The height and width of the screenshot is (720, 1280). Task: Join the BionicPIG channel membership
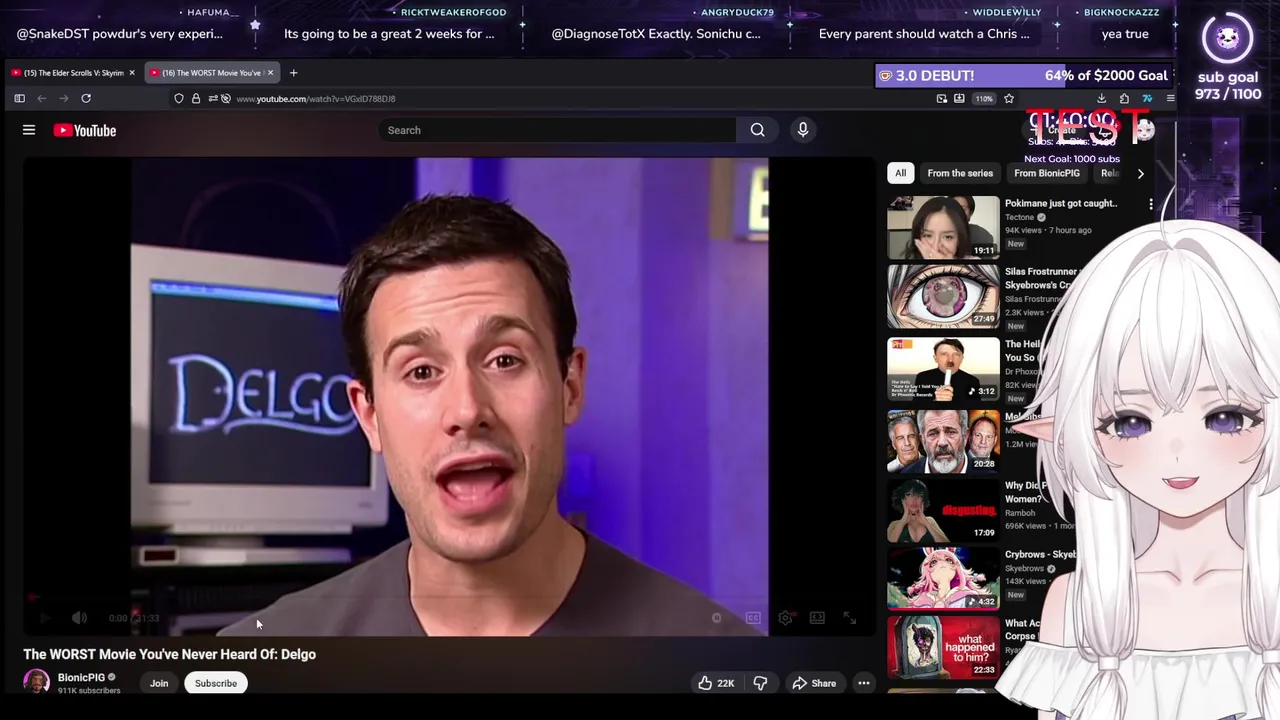point(159,683)
